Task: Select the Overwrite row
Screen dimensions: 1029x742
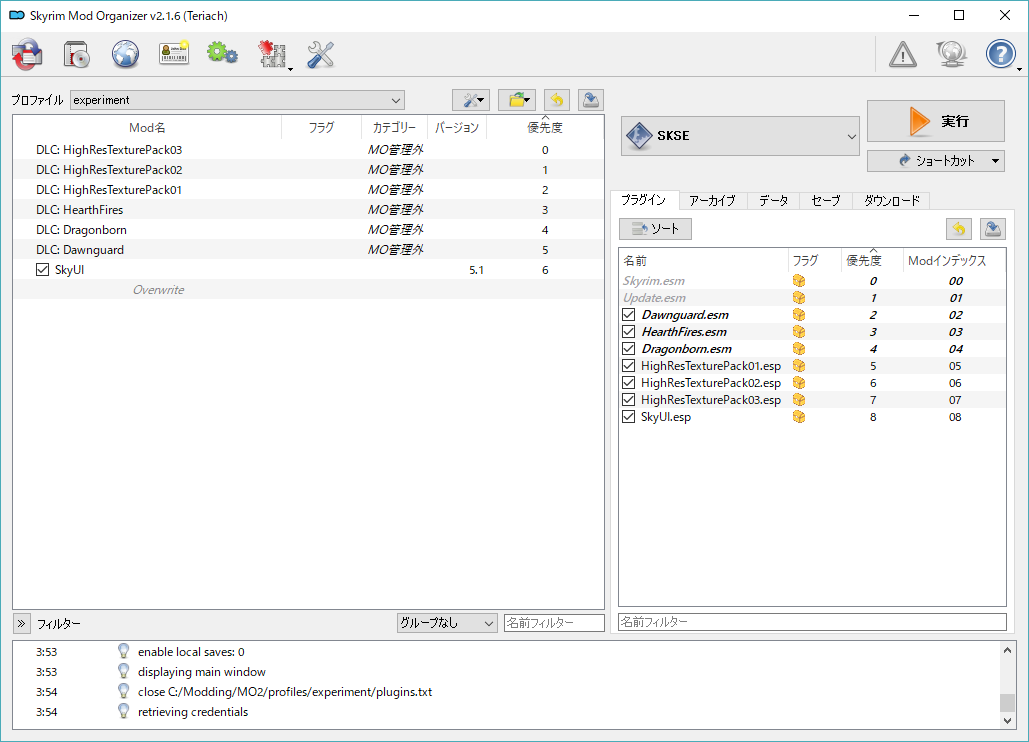Action: pyautogui.click(x=308, y=289)
